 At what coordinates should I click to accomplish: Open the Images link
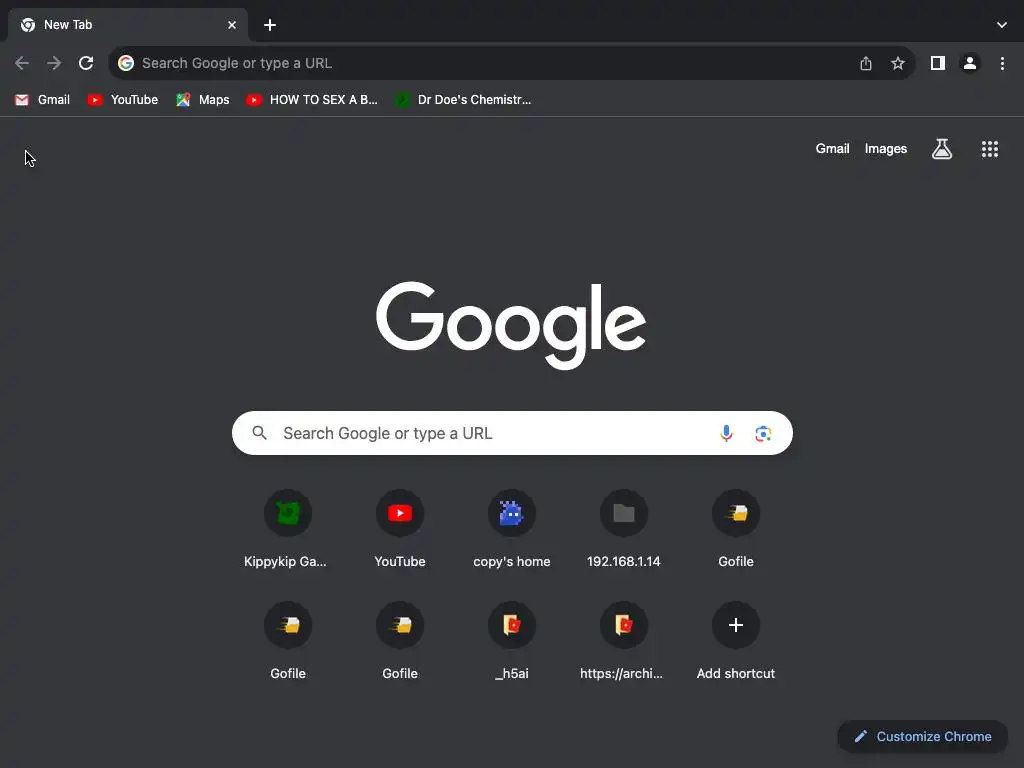point(886,149)
